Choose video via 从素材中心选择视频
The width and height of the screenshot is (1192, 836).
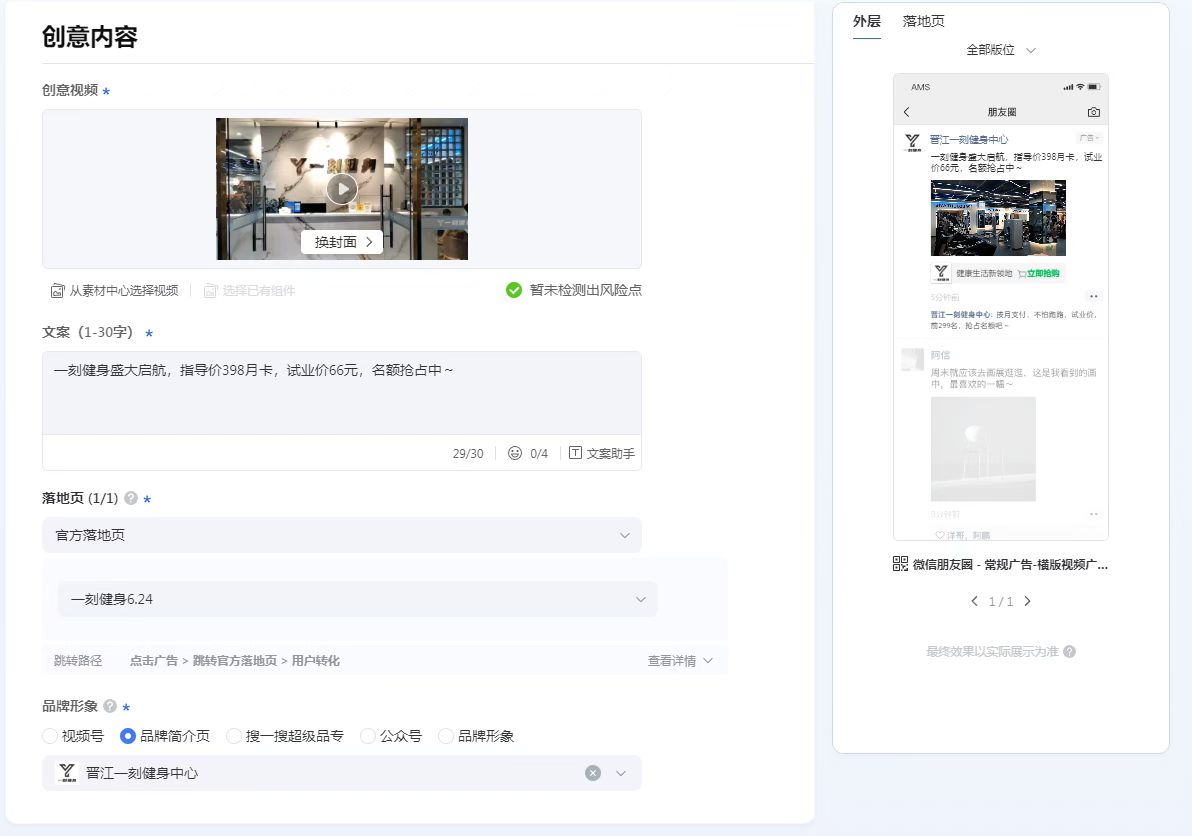pos(114,290)
